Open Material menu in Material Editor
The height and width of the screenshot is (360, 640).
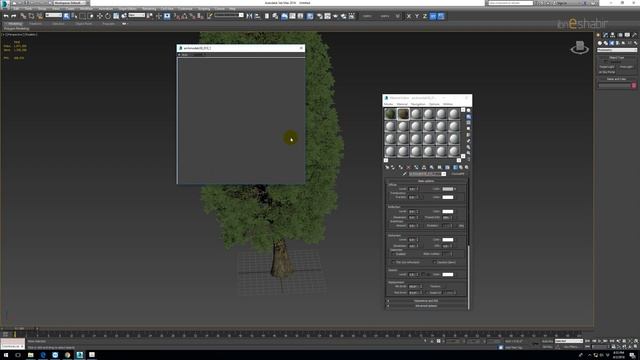tap(402, 104)
